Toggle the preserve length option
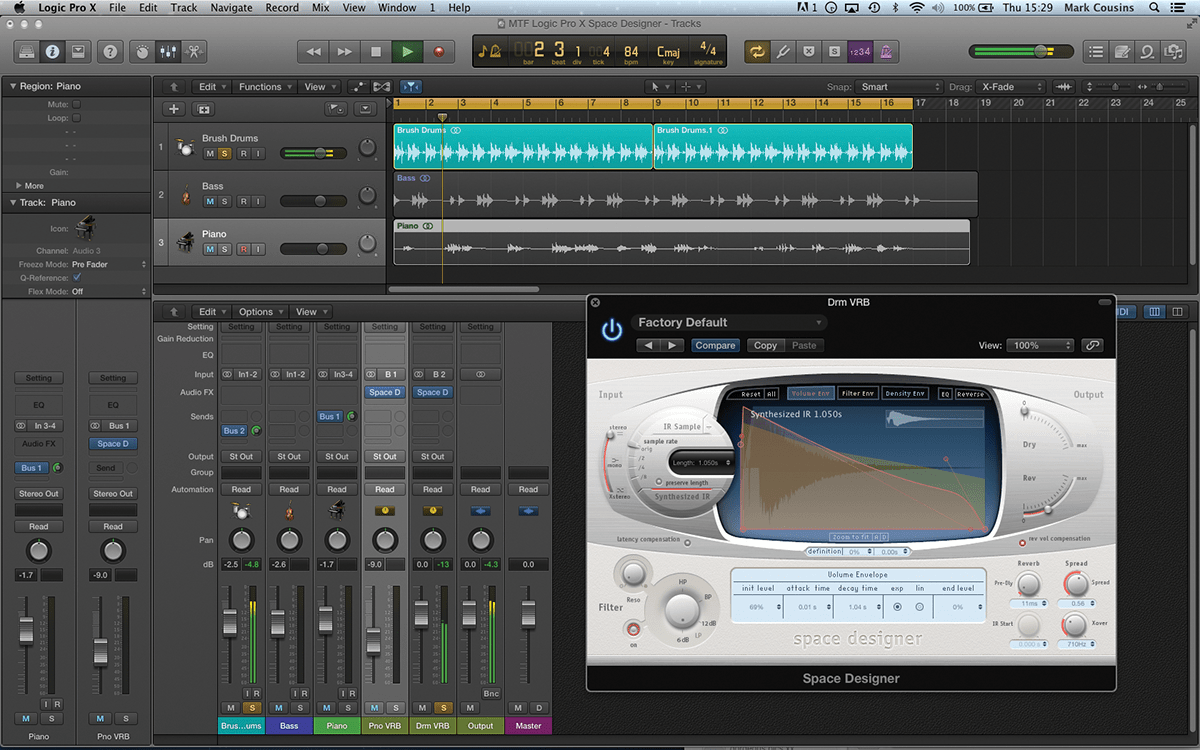Screen dimensions: 1200x750 coord(659,481)
